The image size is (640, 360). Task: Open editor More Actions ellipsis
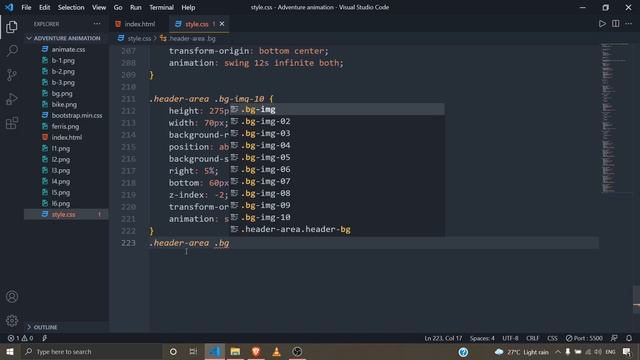click(x=629, y=24)
